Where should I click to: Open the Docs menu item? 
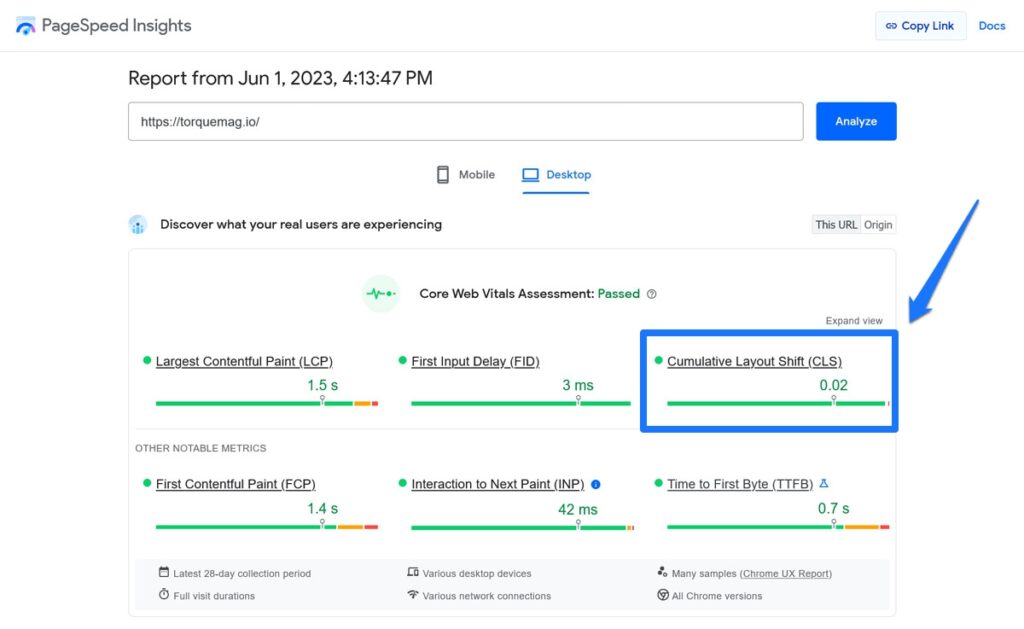click(992, 25)
